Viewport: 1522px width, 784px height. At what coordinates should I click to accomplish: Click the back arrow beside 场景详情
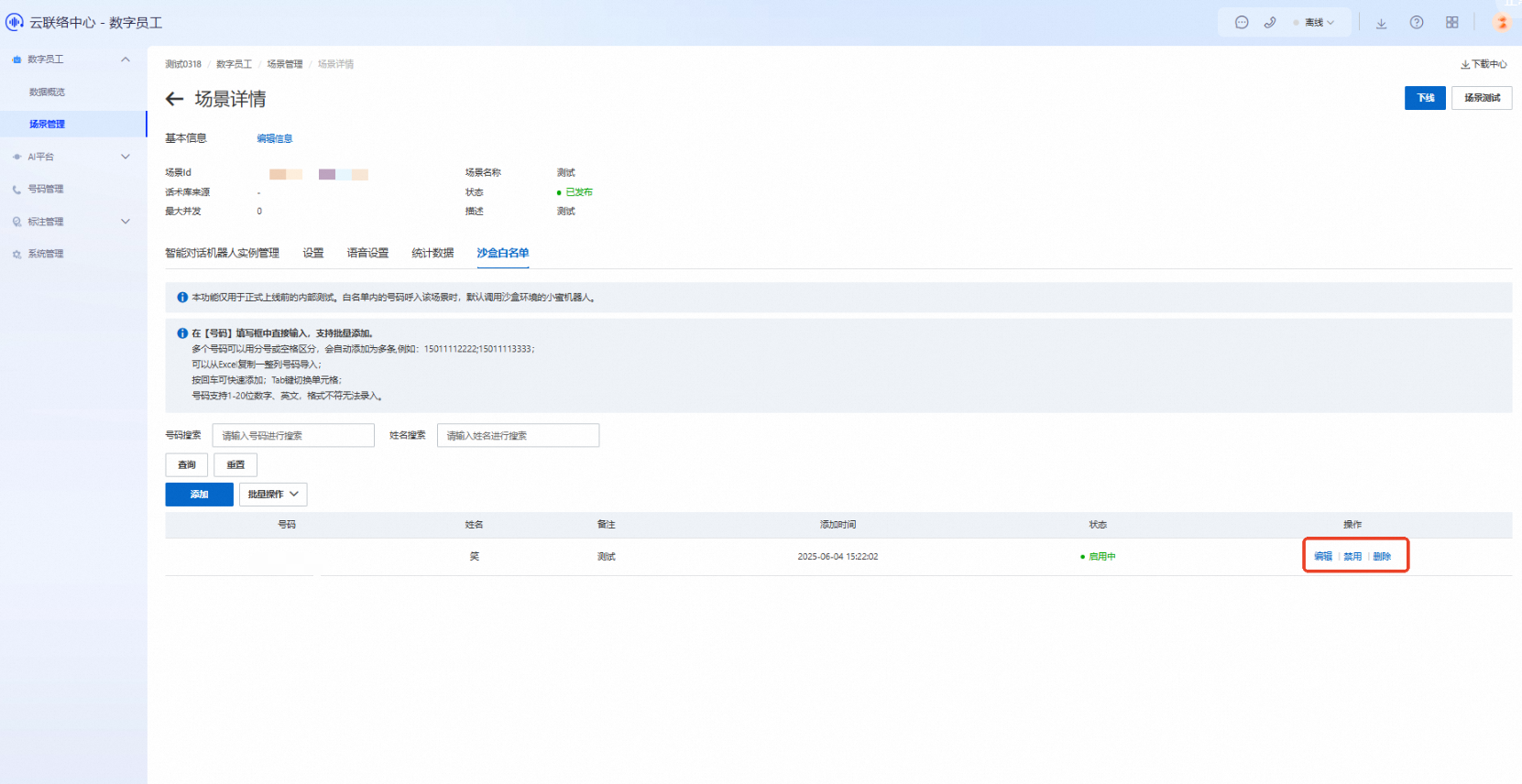[x=174, y=99]
